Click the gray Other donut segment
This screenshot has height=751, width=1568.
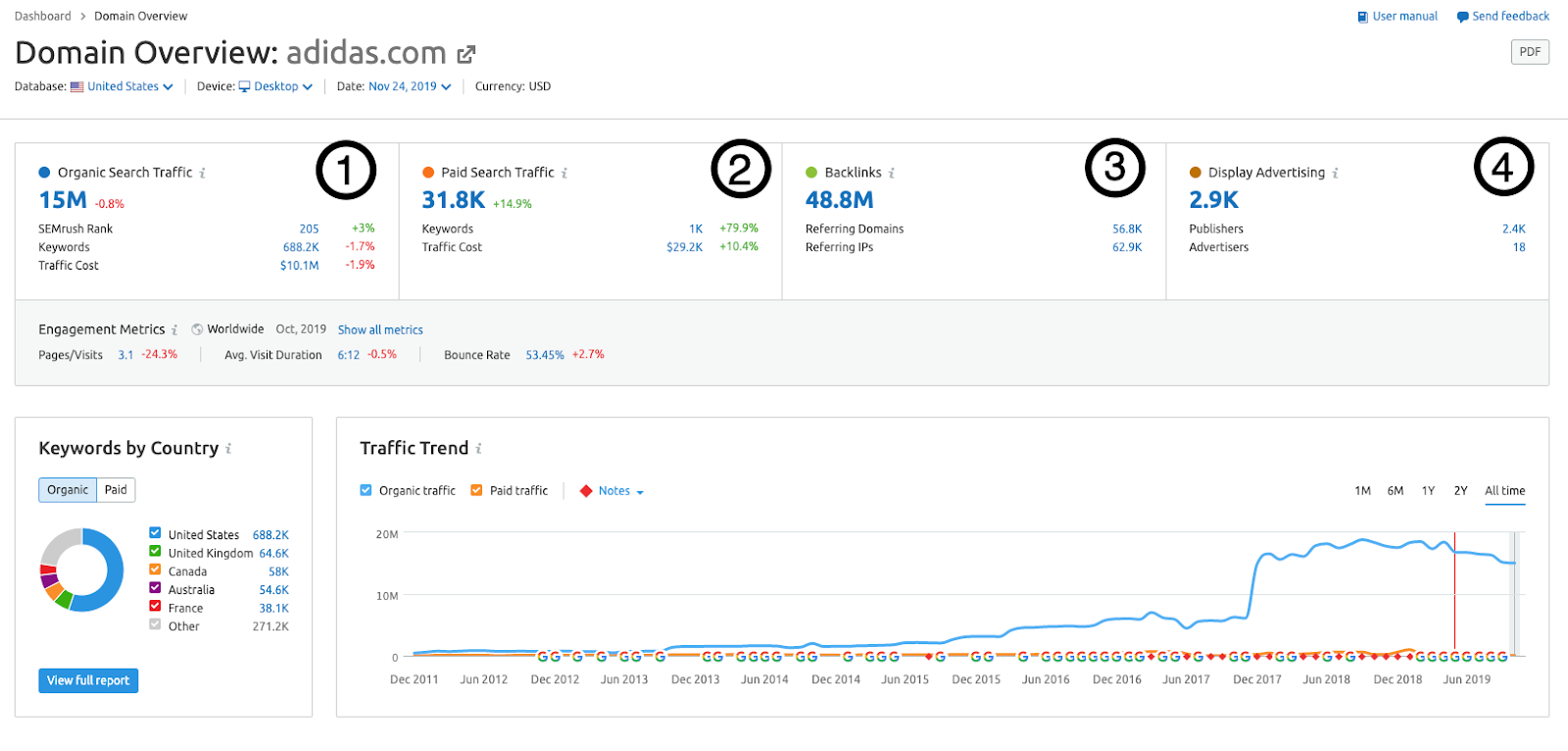58,544
